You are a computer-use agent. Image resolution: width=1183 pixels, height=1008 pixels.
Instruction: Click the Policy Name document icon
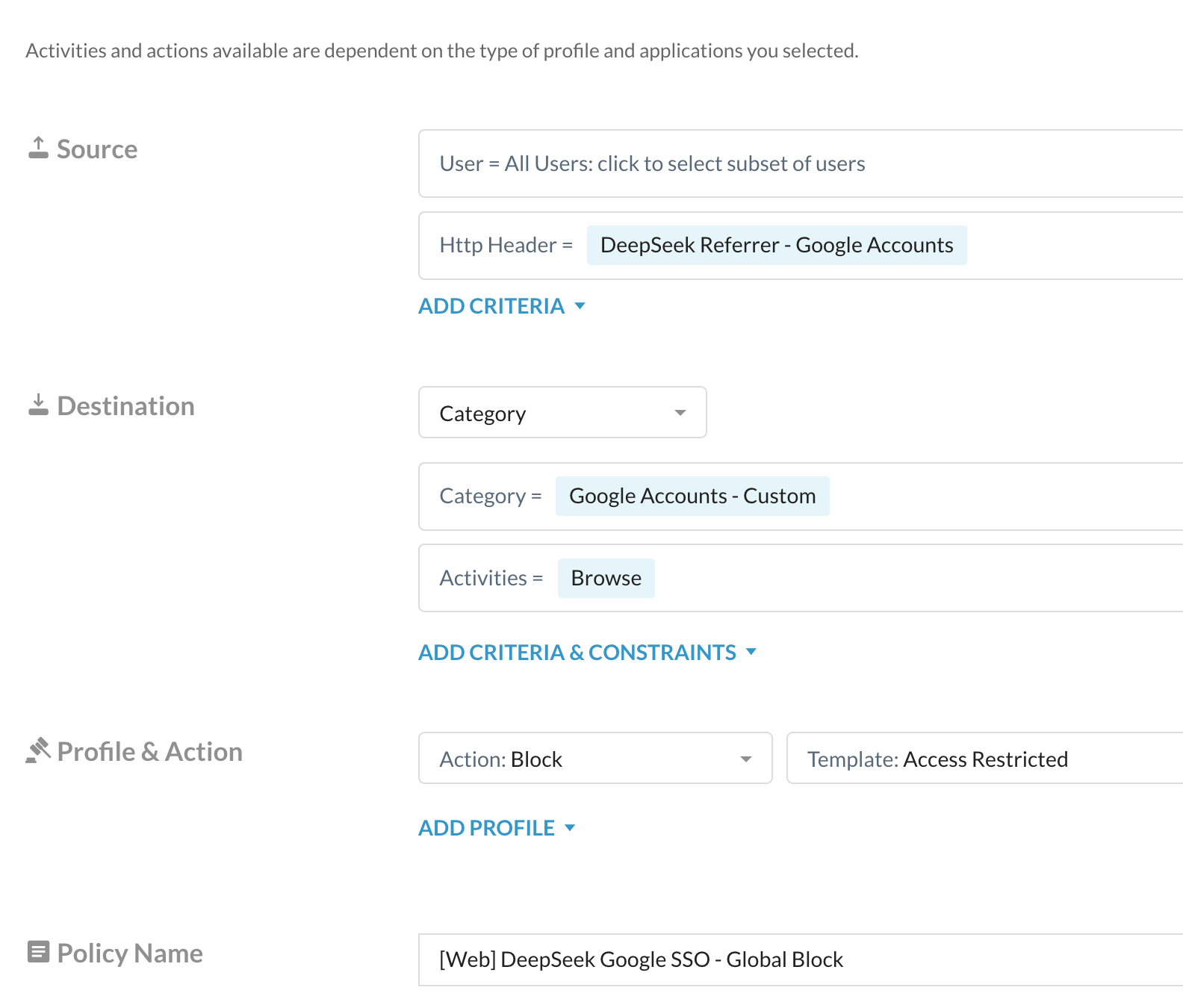click(38, 952)
